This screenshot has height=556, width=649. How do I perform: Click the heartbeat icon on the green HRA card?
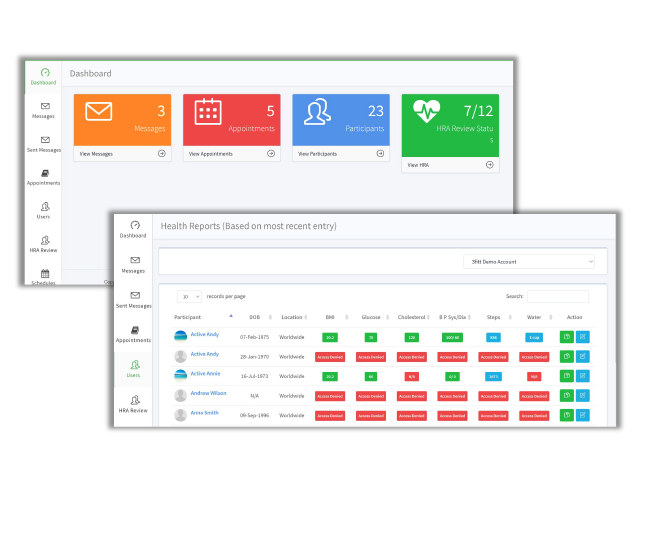coord(426,111)
